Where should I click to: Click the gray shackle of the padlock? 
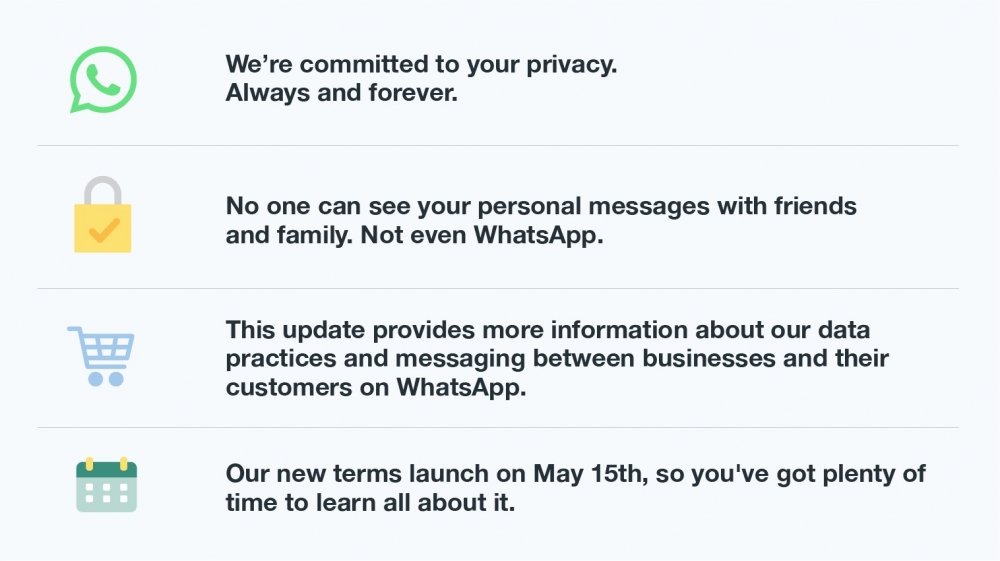coord(103,191)
